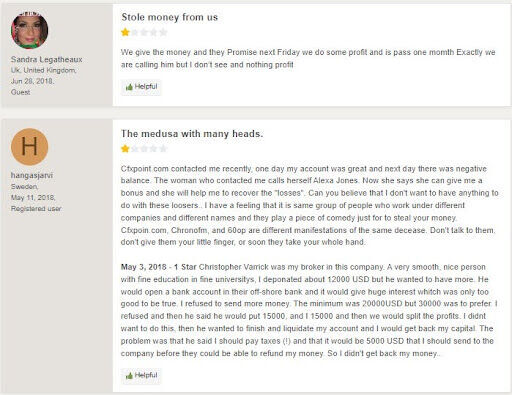
Task: Click the gold star on 'Stole money from us'
Action: pos(125,32)
